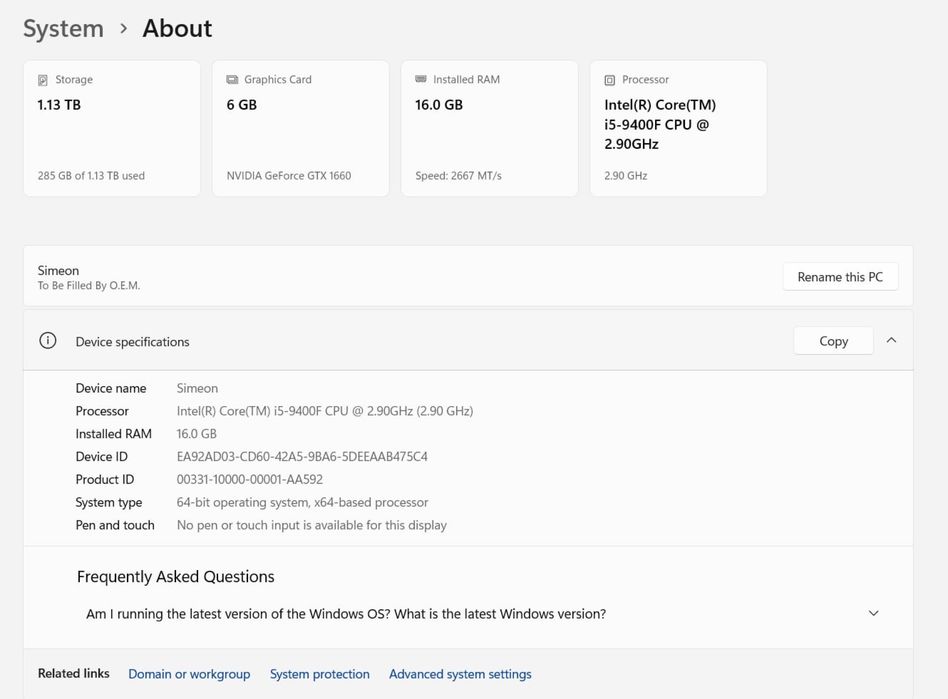Click the Processor chip icon
The height and width of the screenshot is (699, 948).
tap(610, 80)
